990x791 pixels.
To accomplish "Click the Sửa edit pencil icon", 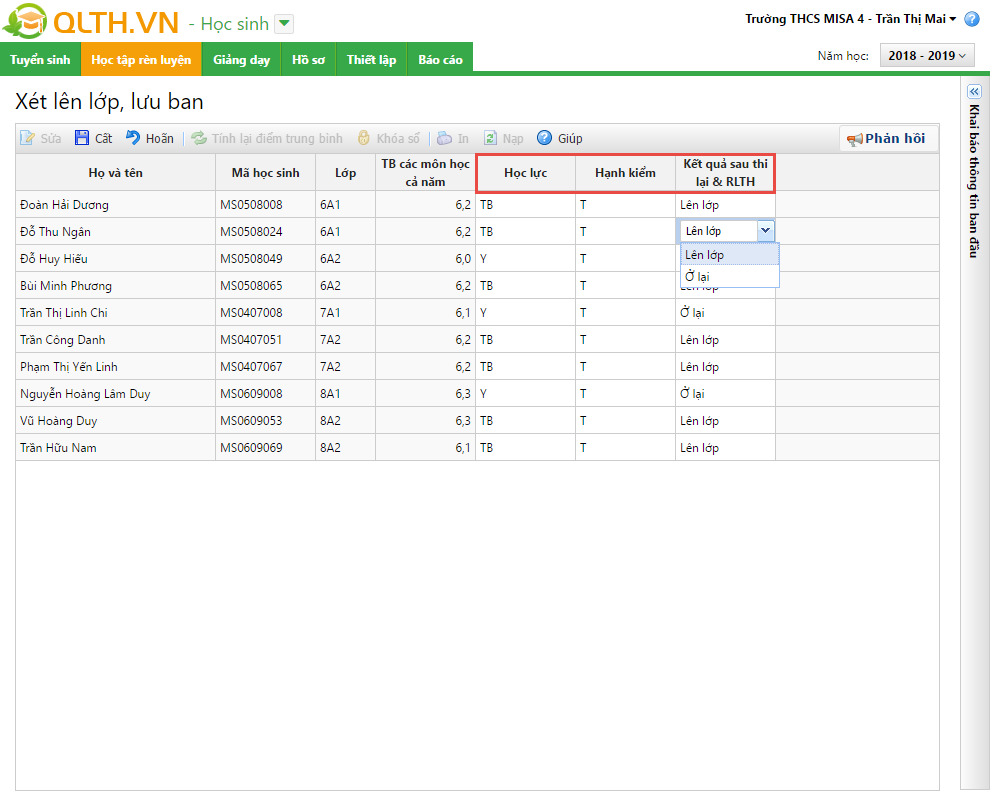I will [x=28, y=139].
